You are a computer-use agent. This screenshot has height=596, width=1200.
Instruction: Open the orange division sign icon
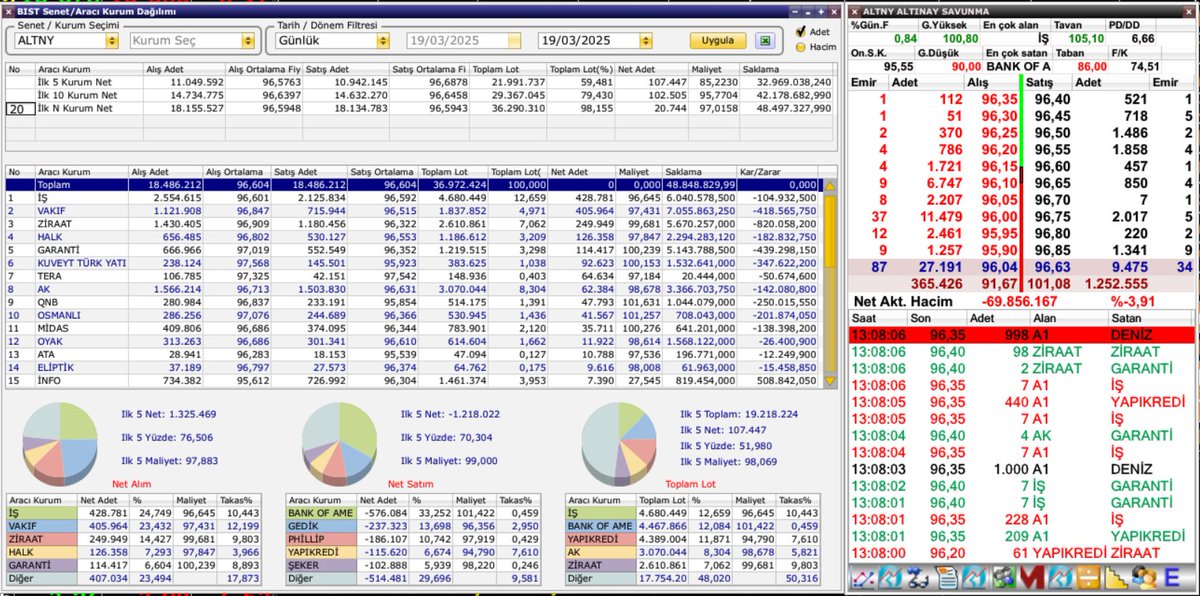point(1088,578)
